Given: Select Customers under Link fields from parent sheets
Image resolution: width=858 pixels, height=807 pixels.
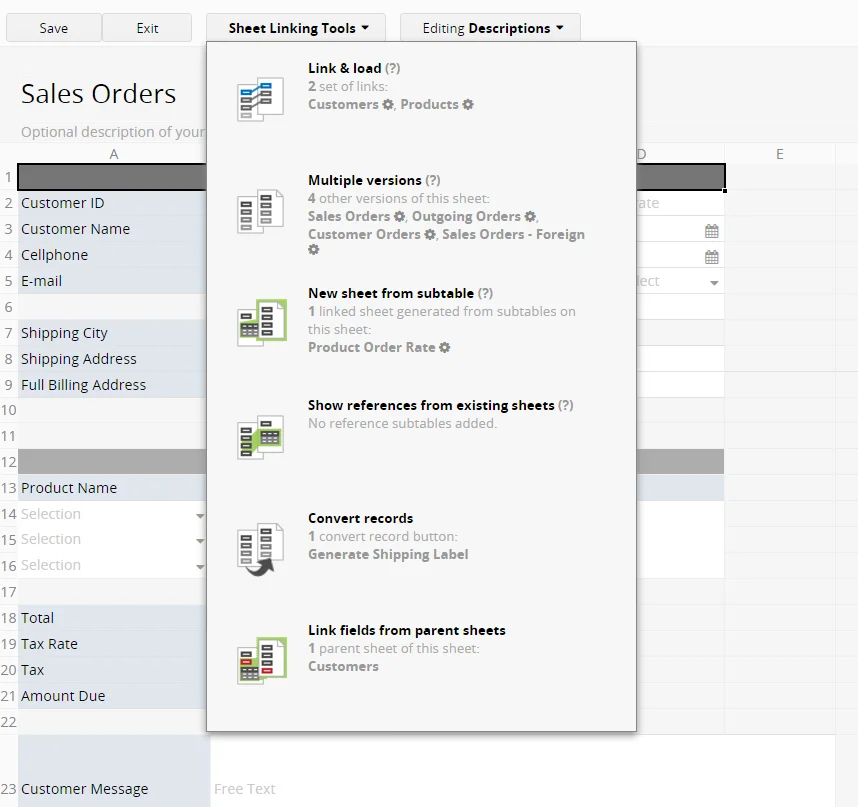Looking at the screenshot, I should point(343,666).
